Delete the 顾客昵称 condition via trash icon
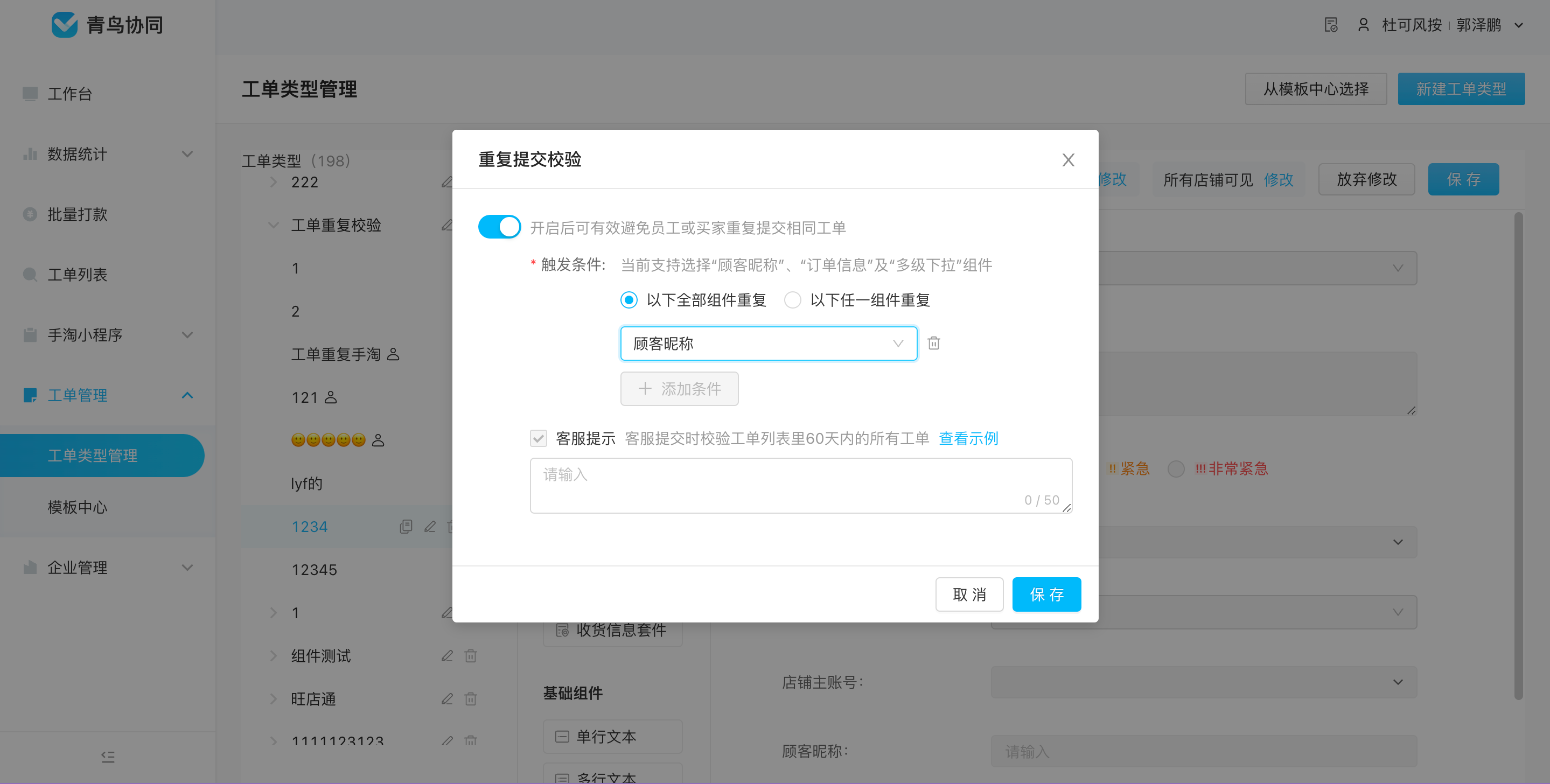Image resolution: width=1550 pixels, height=784 pixels. click(933, 343)
